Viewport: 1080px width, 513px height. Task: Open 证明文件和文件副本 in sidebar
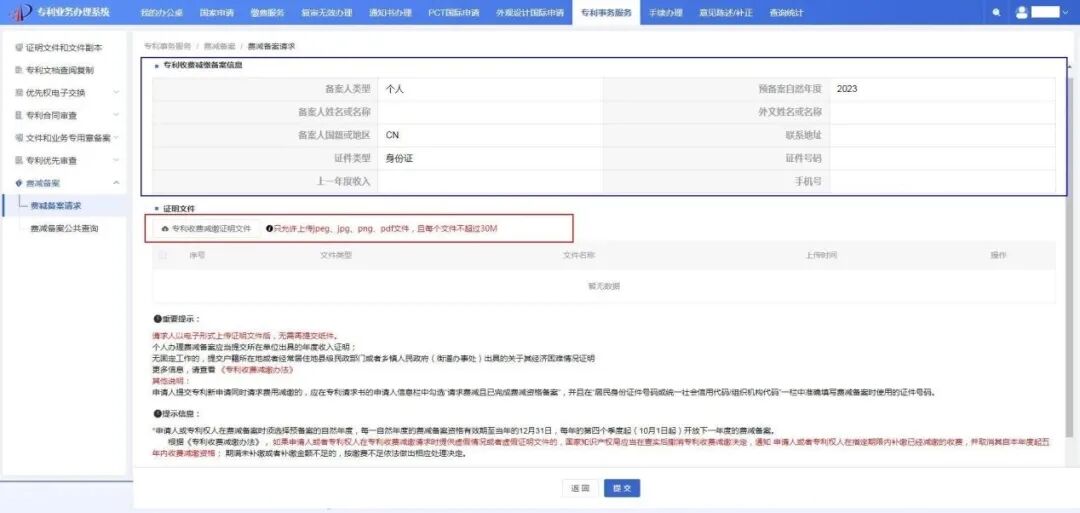point(64,48)
